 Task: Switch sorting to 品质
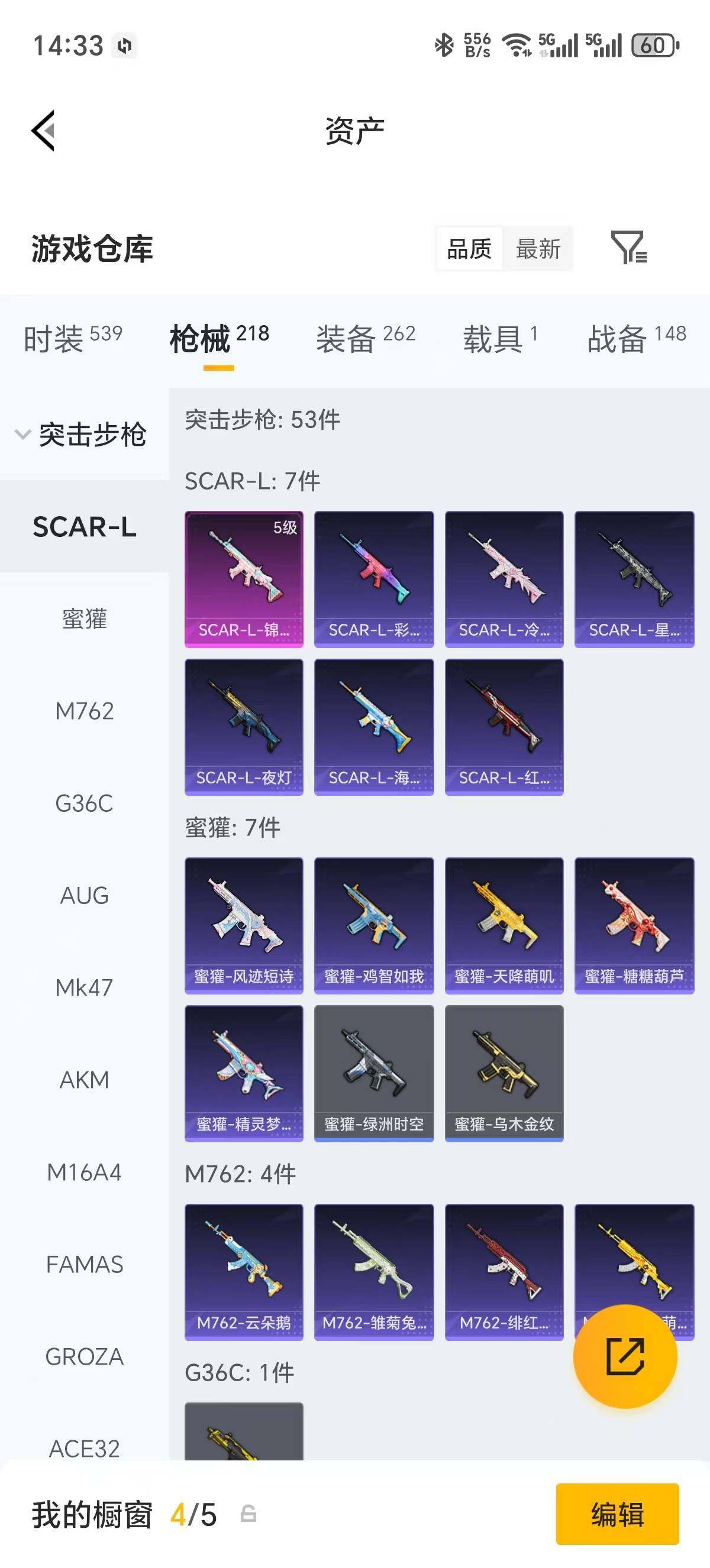tap(469, 248)
